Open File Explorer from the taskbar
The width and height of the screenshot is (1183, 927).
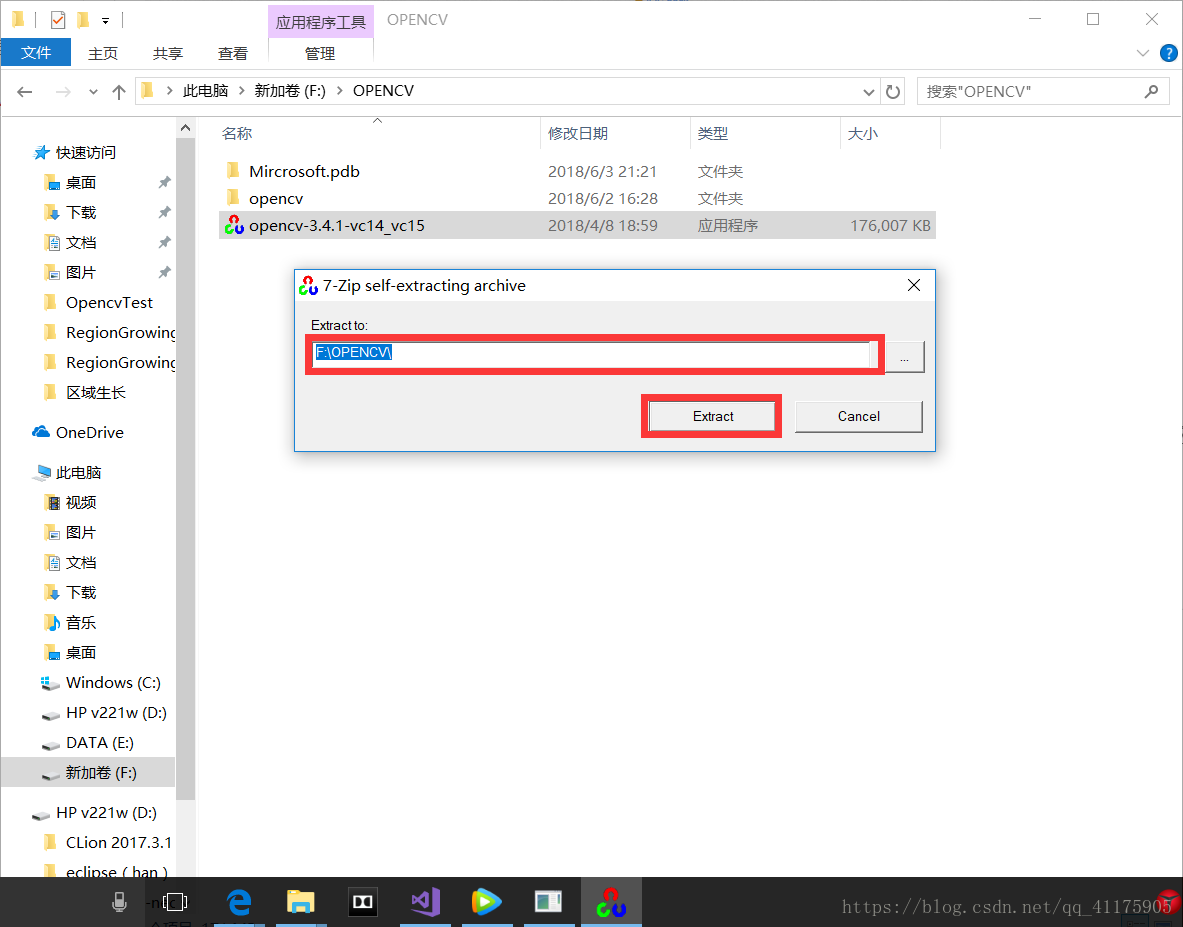pos(301,901)
